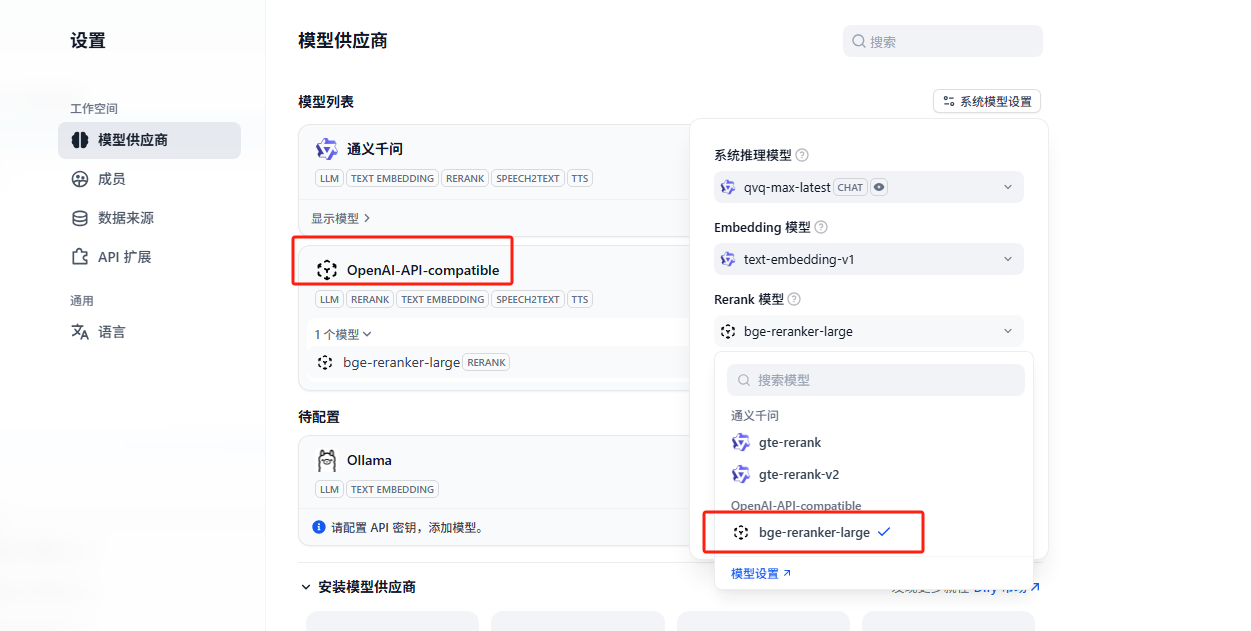Select bge-reranker-large in the dropdown list
1251x631 pixels.
coord(874,533)
